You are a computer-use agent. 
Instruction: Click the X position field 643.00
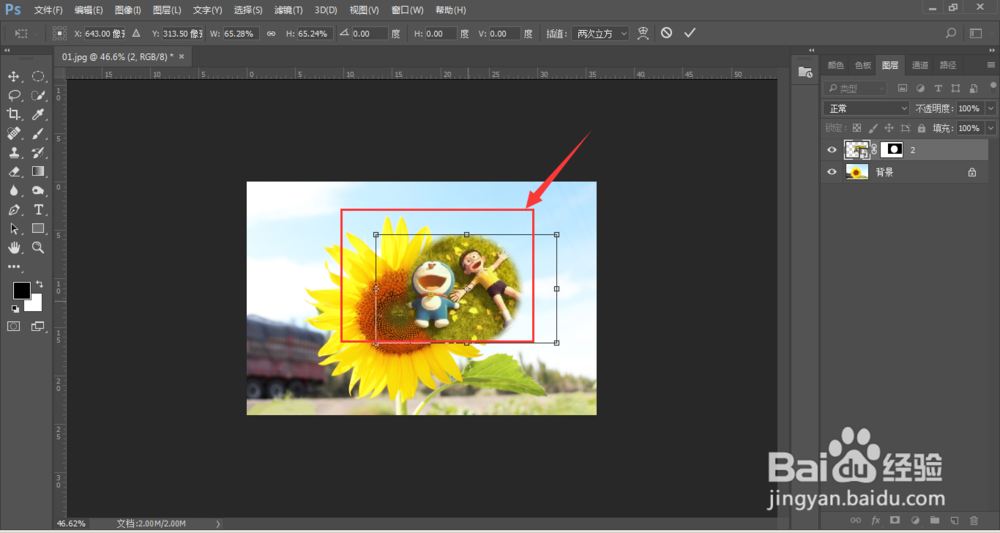coord(105,33)
